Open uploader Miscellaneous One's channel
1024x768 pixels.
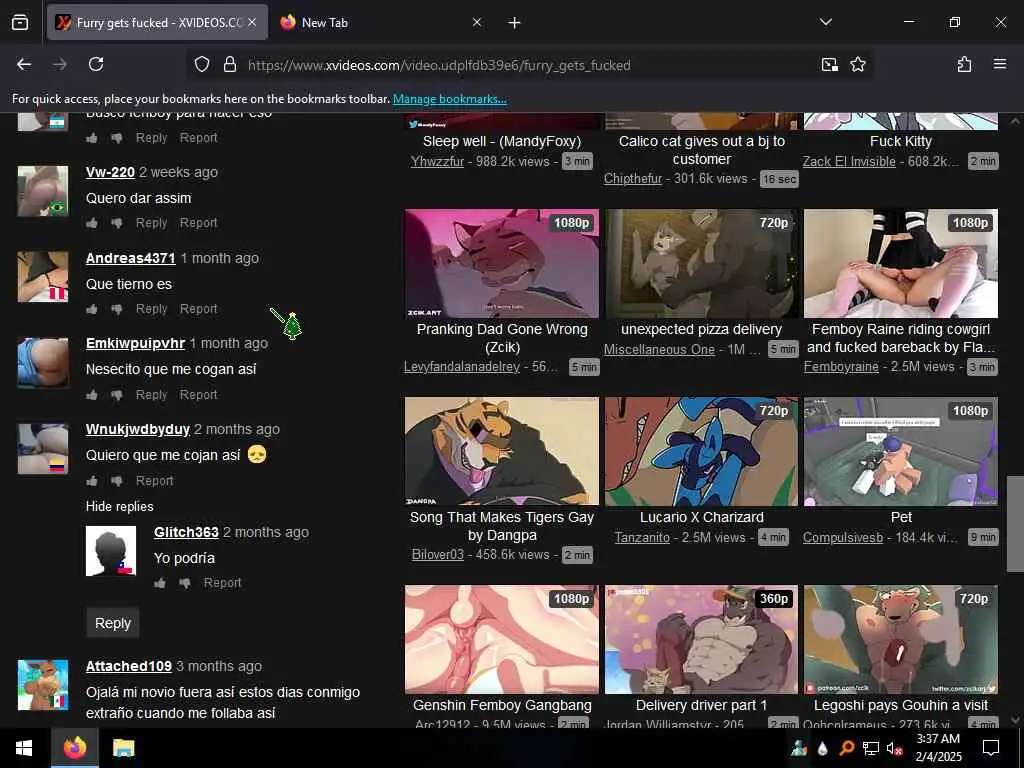point(659,349)
